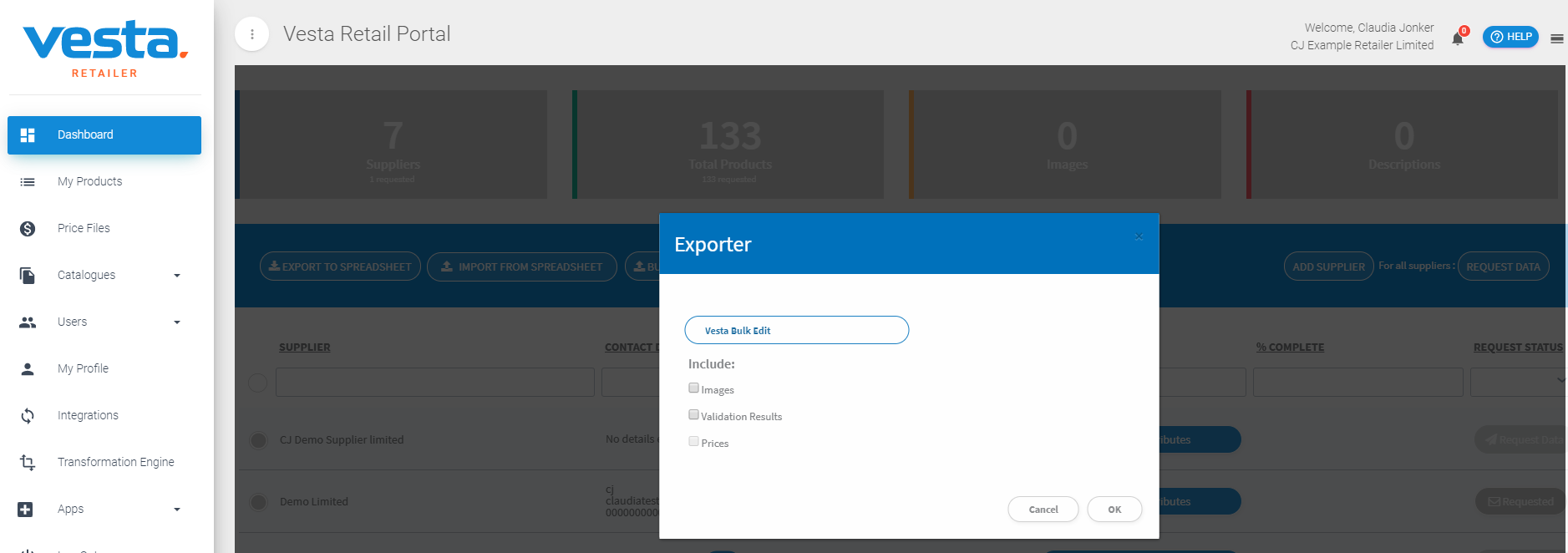Viewport: 1568px width, 553px height.
Task: Click the Transformation Engine crop icon
Action: coord(28,462)
